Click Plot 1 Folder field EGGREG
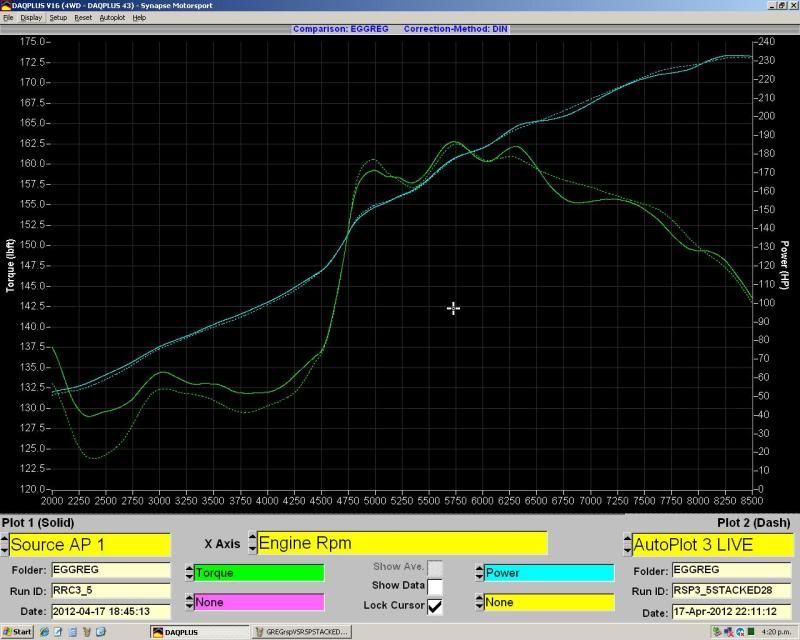The width and height of the screenshot is (800, 640). 111,570
